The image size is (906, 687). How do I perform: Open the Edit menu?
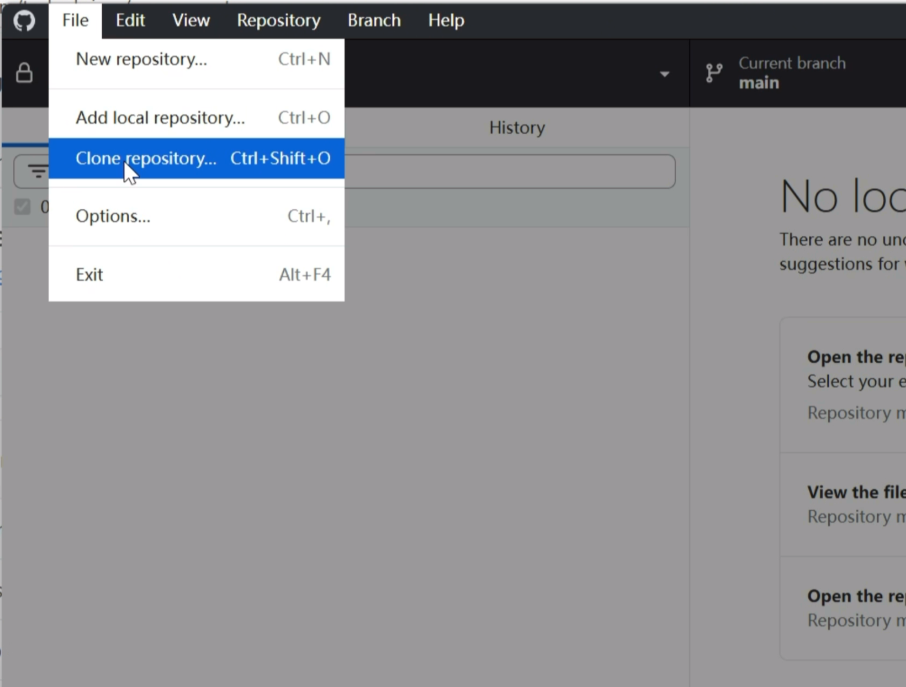pos(130,20)
